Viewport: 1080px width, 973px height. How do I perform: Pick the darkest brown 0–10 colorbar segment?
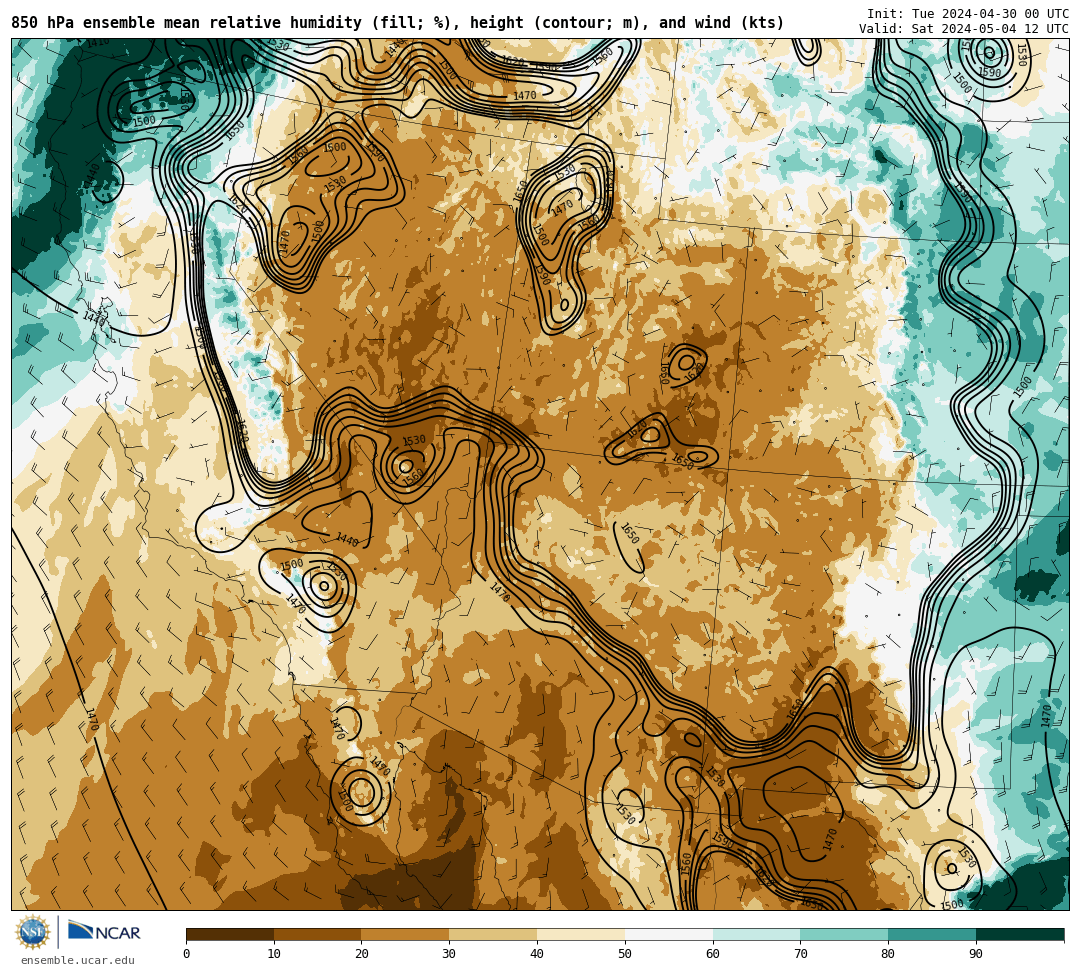[x=230, y=934]
